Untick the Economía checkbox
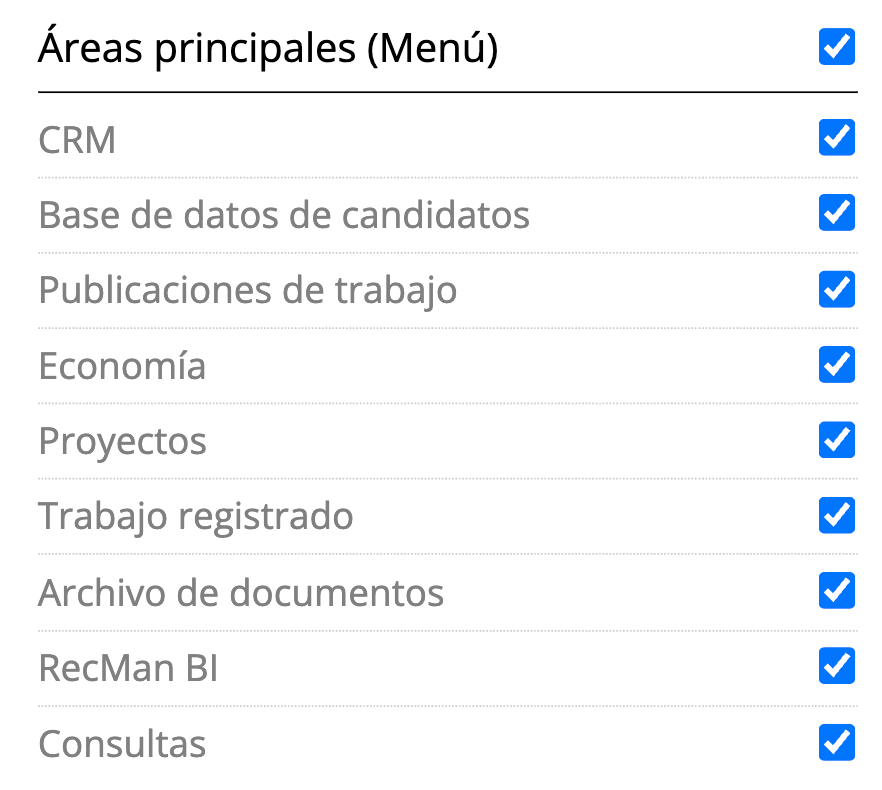The width and height of the screenshot is (882, 790). pyautogui.click(x=836, y=364)
